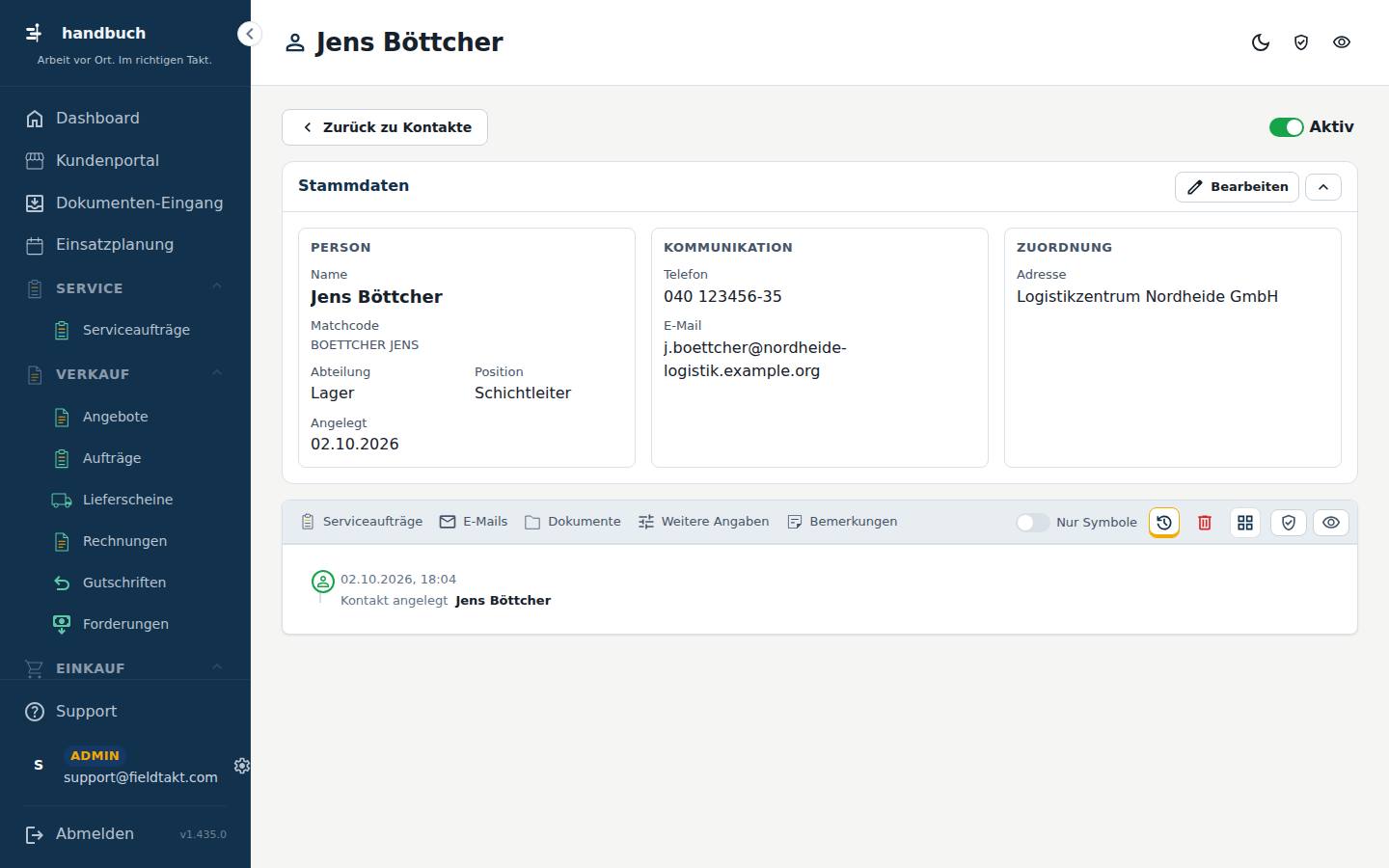Switch to E-Mails tab

[x=474, y=522]
